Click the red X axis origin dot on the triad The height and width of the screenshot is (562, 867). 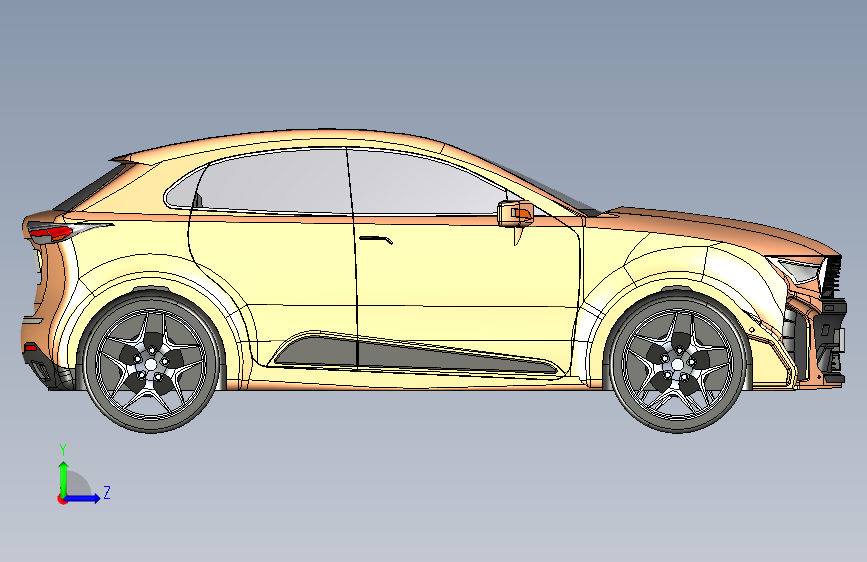(x=62, y=499)
